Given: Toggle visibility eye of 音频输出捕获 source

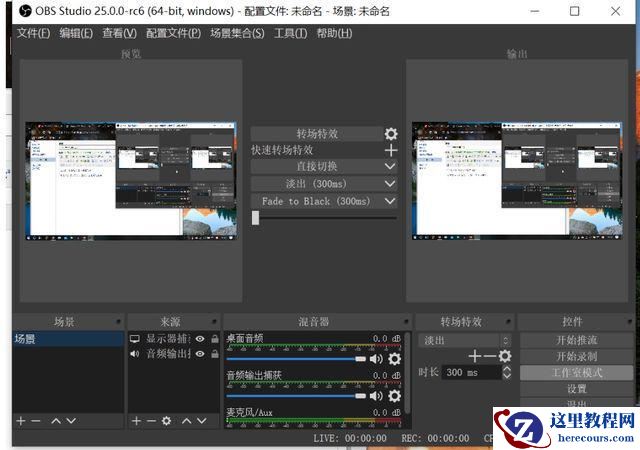Looking at the screenshot, I should pos(200,354).
